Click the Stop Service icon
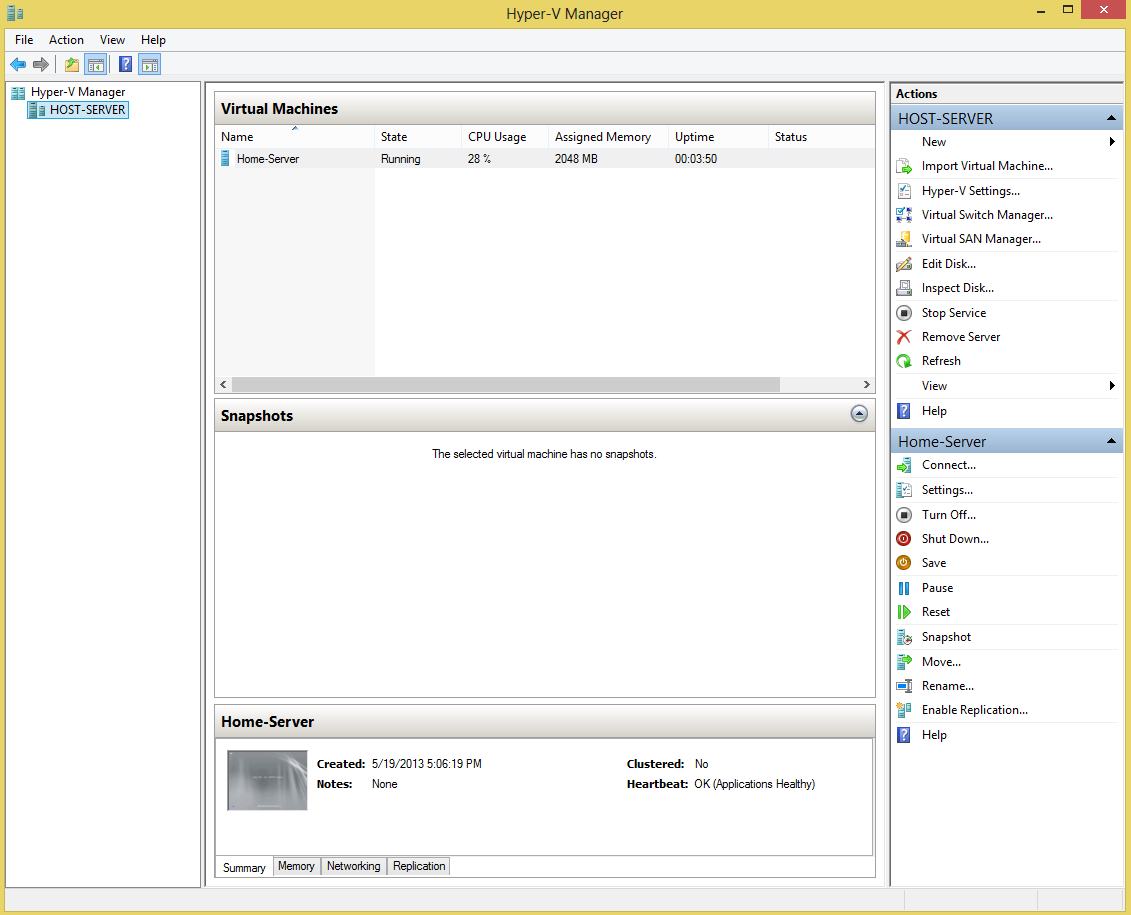 coord(904,313)
